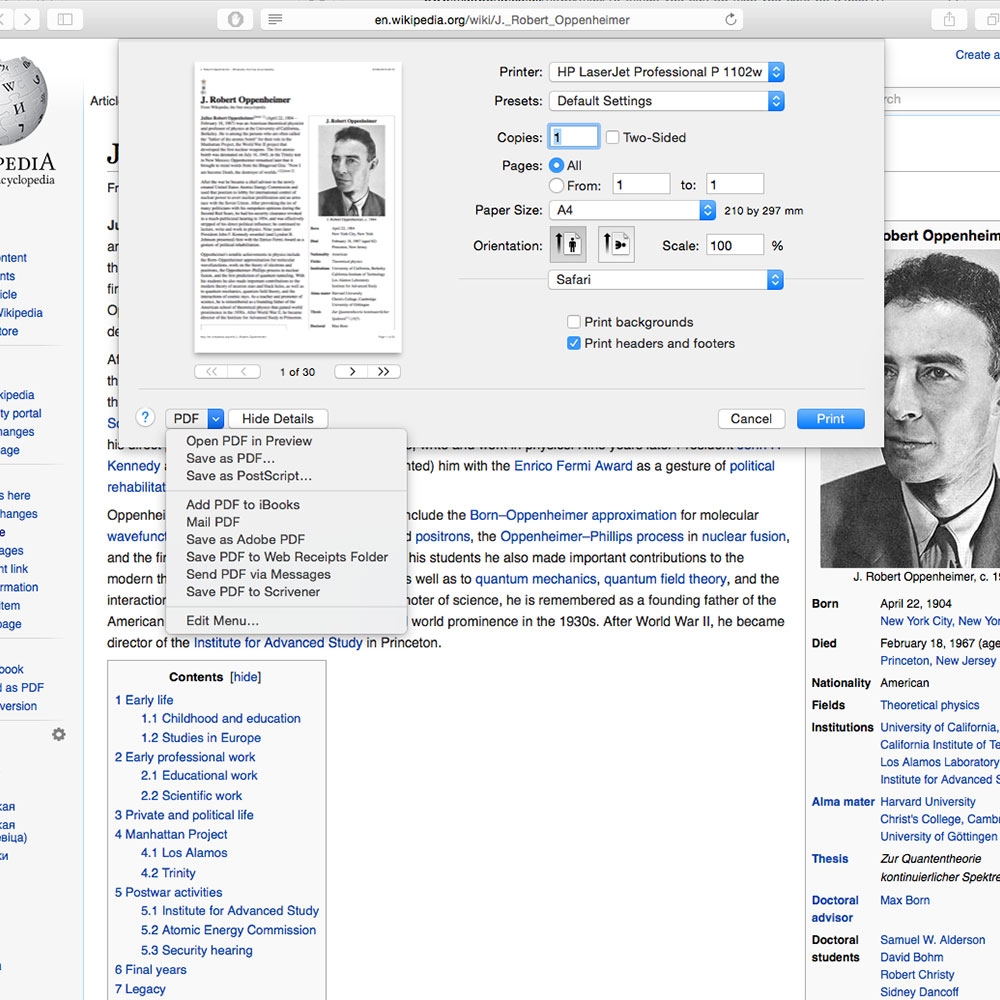Reload page with the refresh icon
Image resolution: width=1000 pixels, height=1000 pixels.
click(x=731, y=19)
